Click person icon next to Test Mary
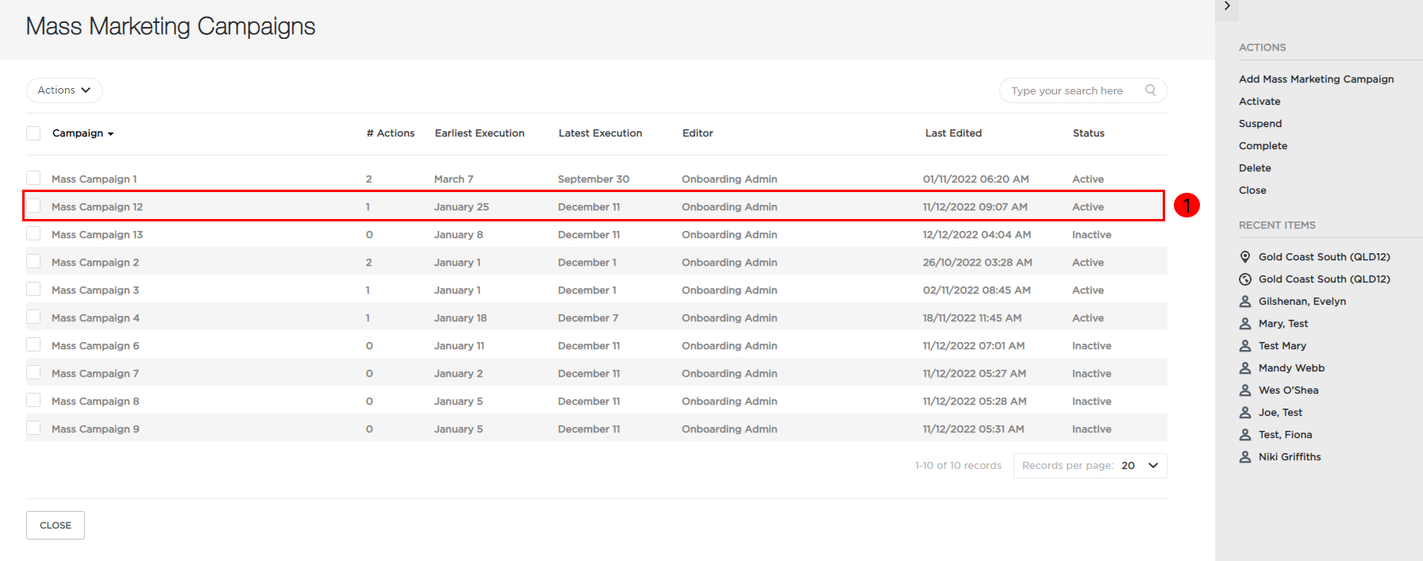This screenshot has height=561, width=1423. [x=1245, y=346]
